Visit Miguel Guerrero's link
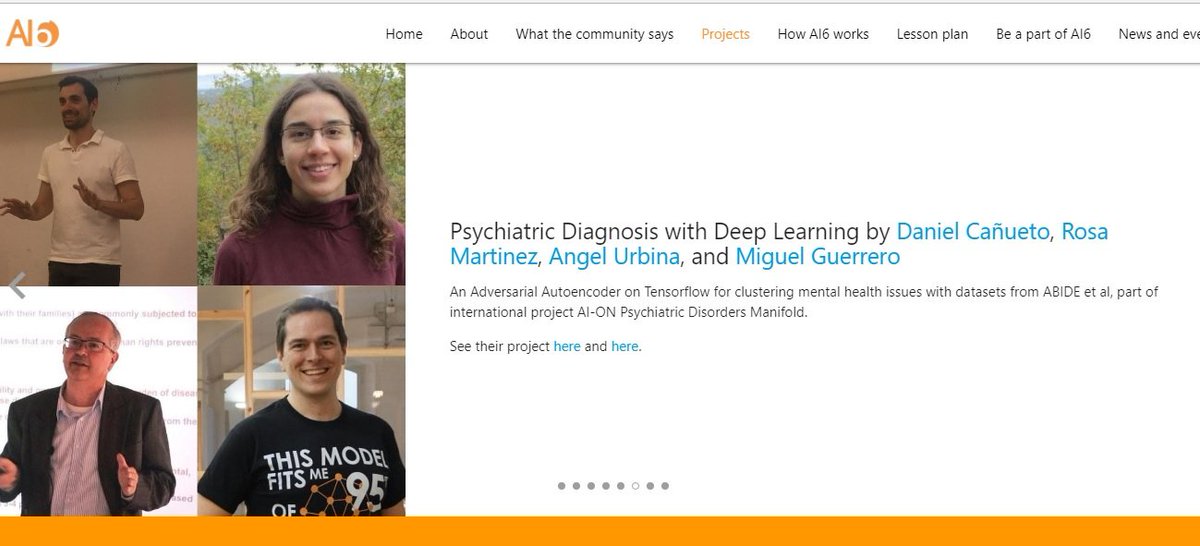 tap(817, 257)
